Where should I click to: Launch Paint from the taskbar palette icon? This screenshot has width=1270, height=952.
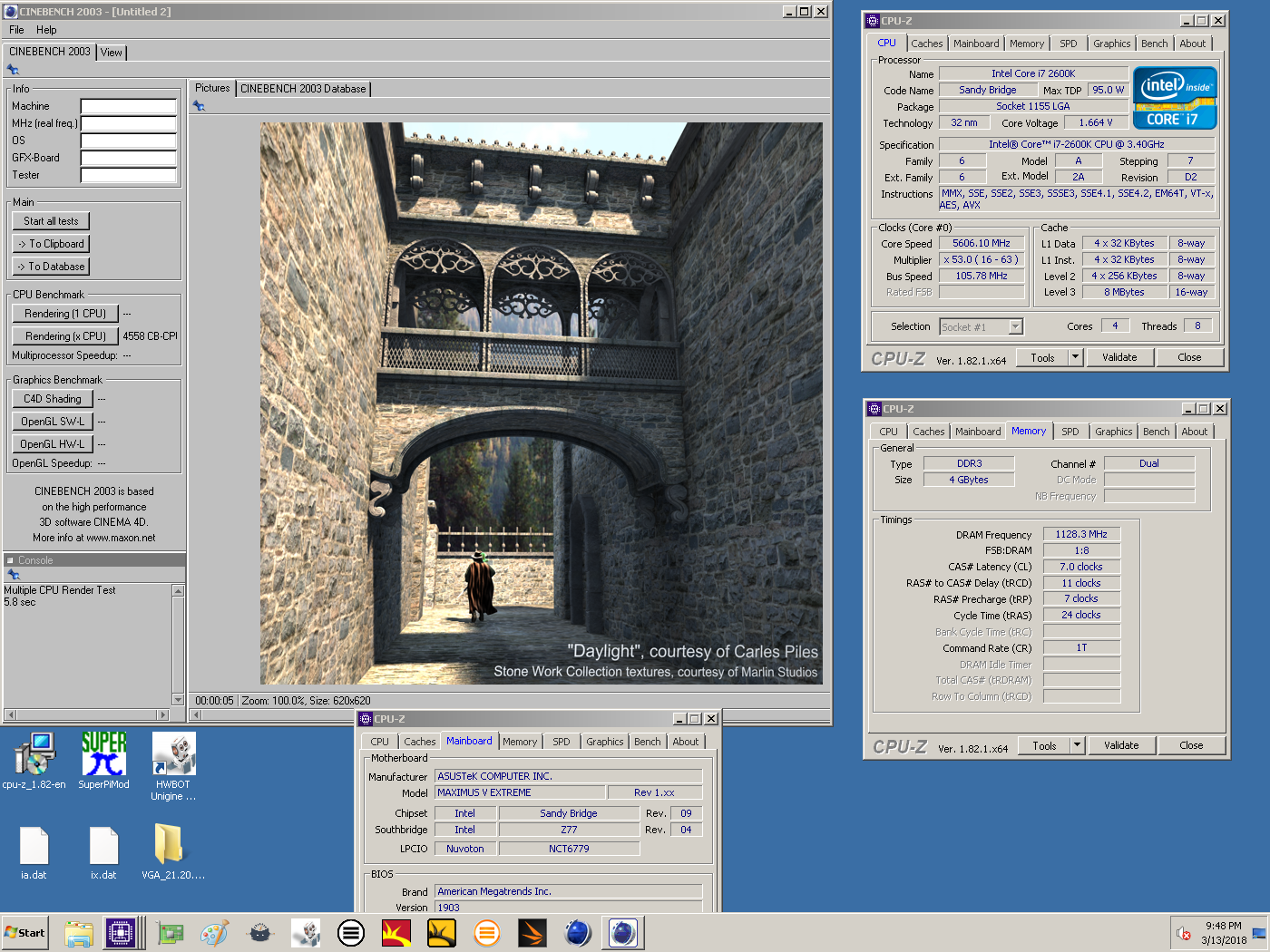(x=215, y=933)
